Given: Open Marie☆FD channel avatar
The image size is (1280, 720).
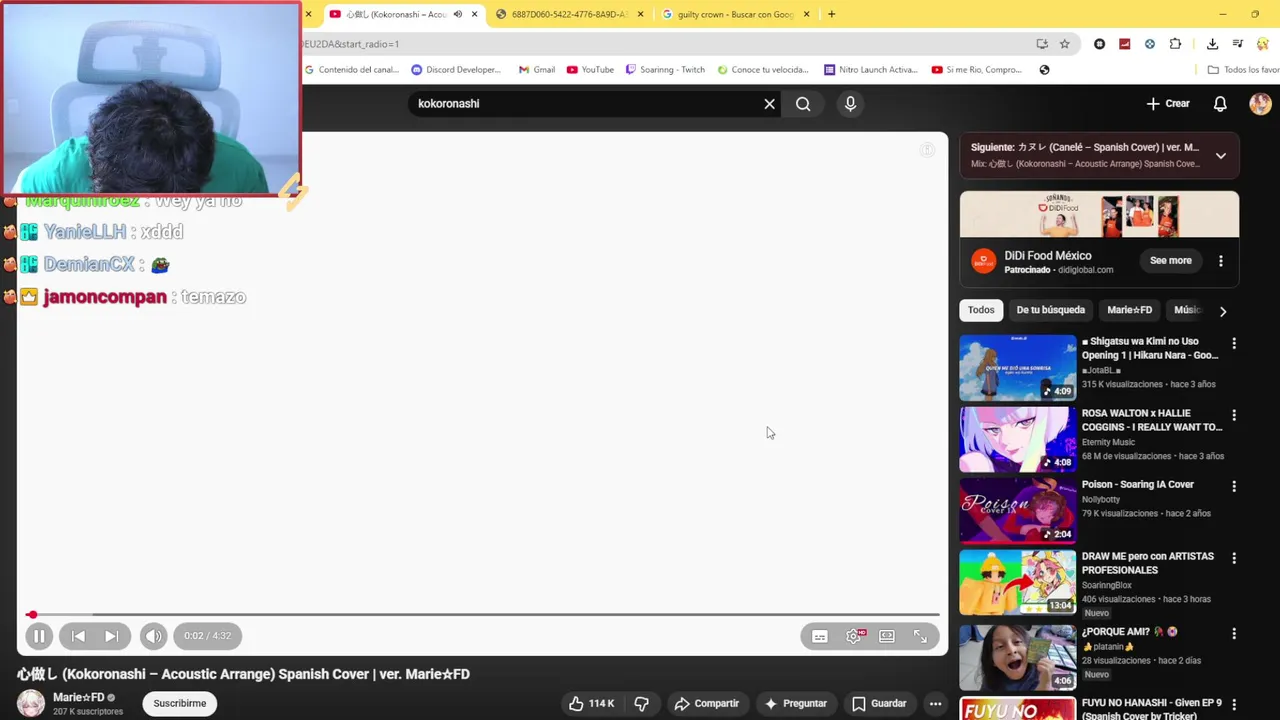Looking at the screenshot, I should click(x=31, y=704).
